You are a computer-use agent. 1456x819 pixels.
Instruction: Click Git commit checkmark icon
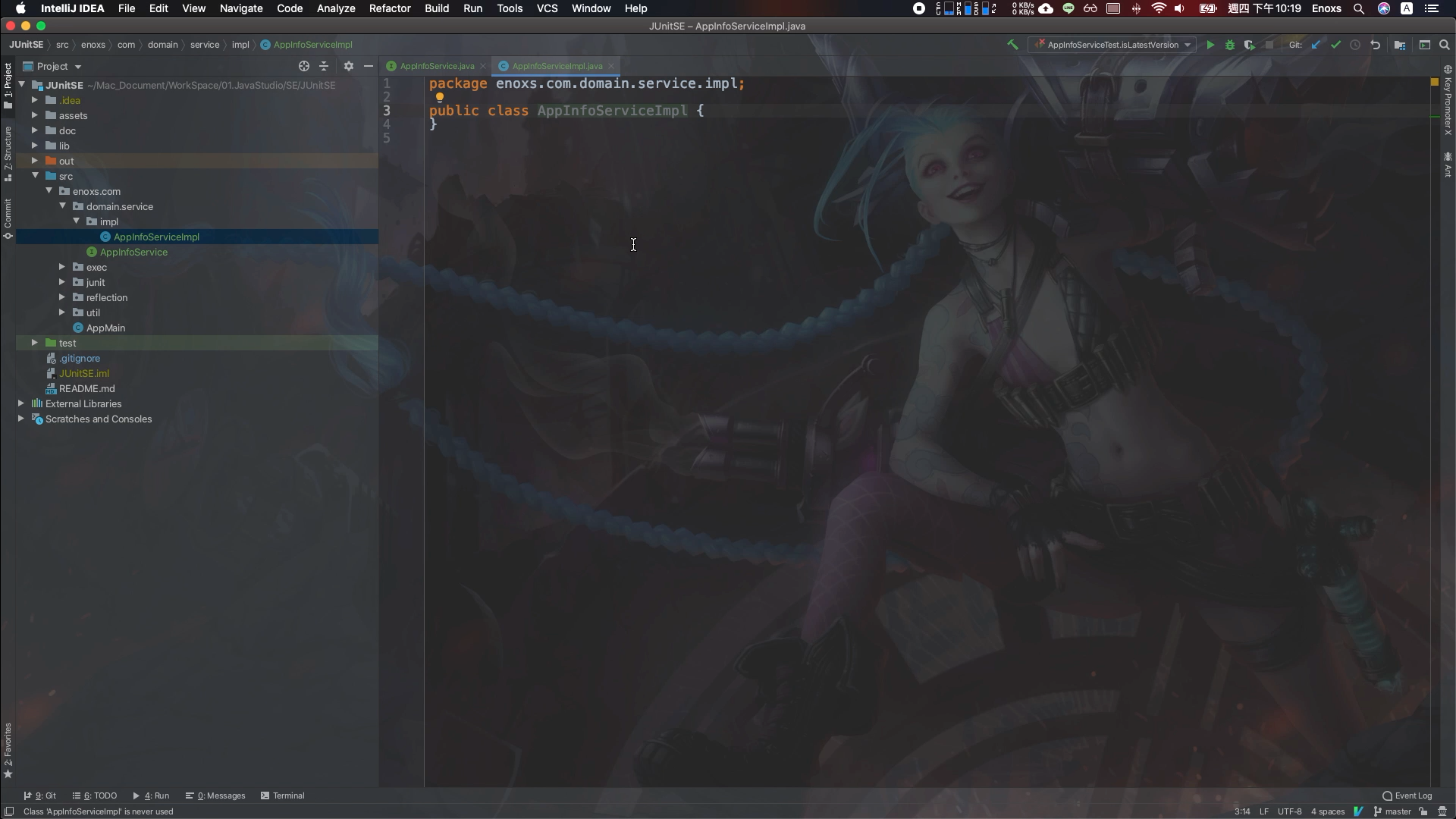click(1335, 45)
